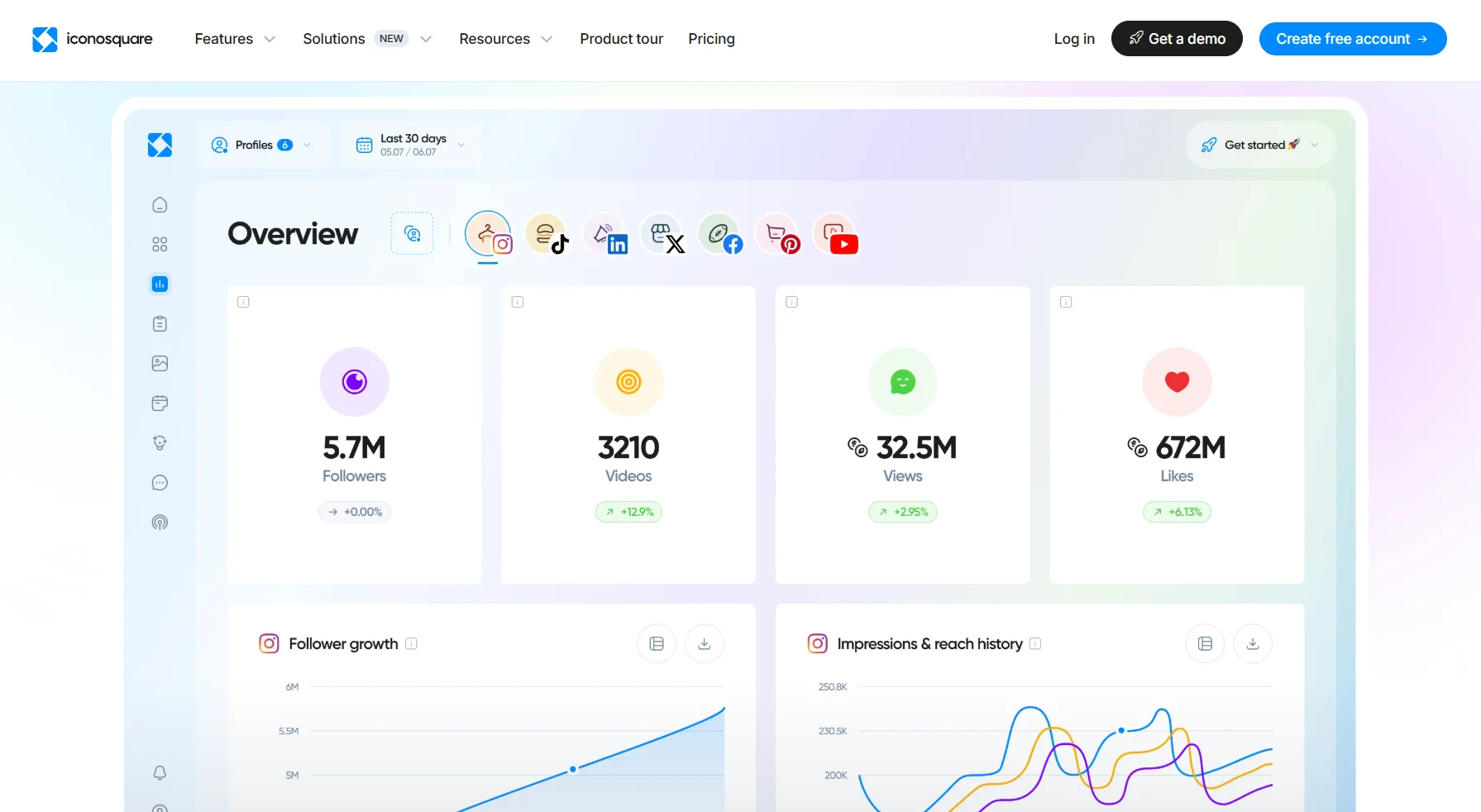Click Create free account button

click(x=1353, y=39)
